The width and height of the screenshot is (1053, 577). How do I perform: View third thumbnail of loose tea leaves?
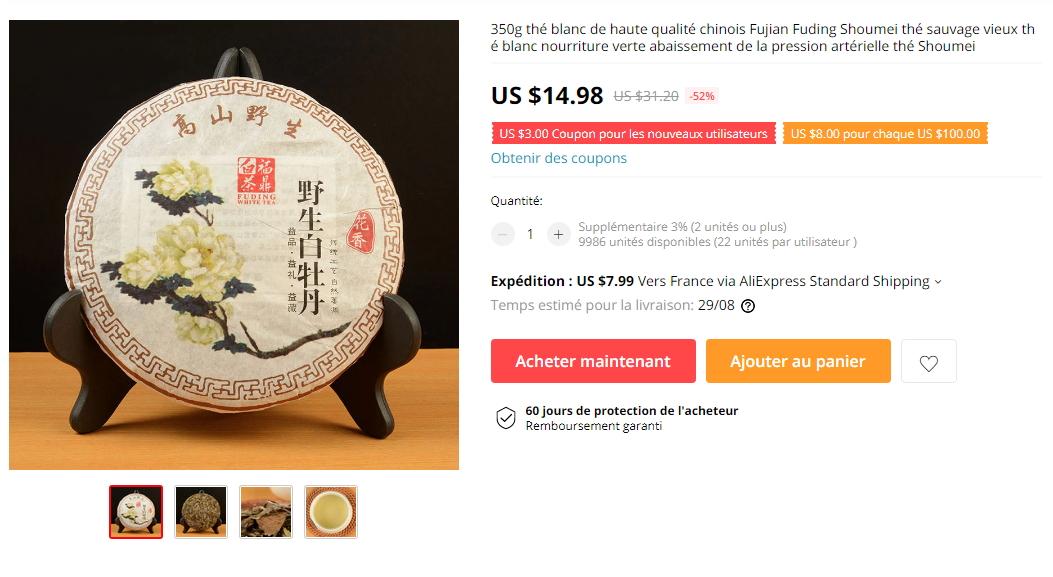[x=266, y=512]
